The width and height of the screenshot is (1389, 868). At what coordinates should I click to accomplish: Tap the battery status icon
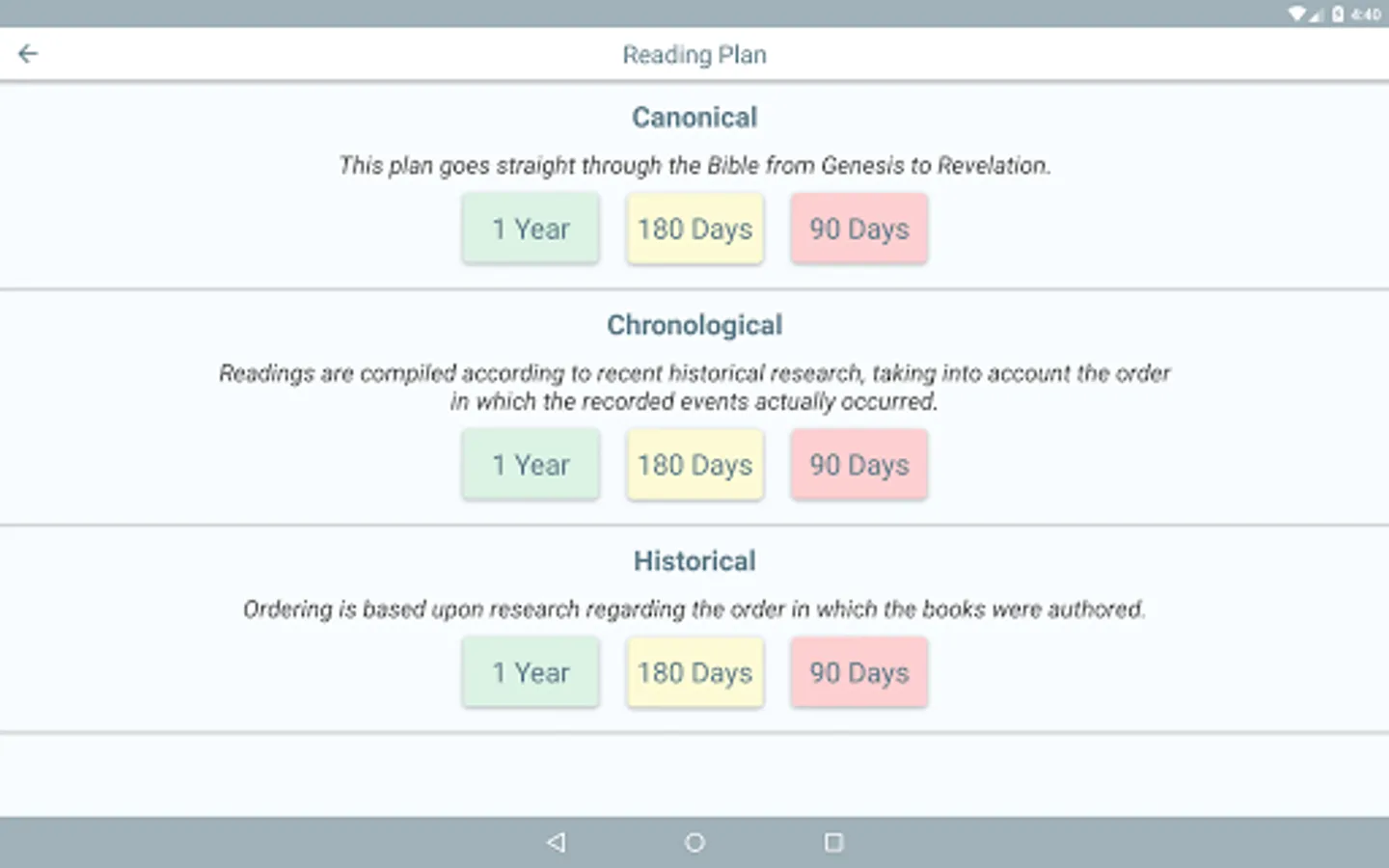[1338, 14]
